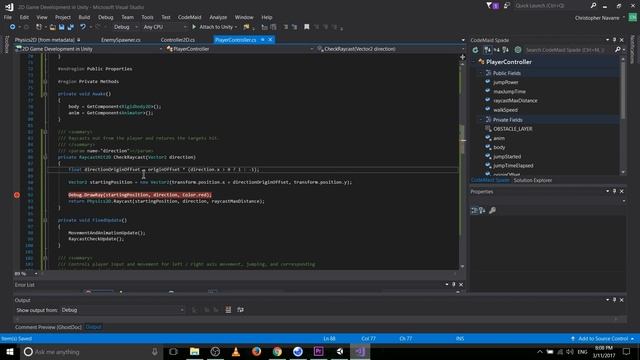
Task: Open the Windows Start menu
Action: tap(9, 351)
